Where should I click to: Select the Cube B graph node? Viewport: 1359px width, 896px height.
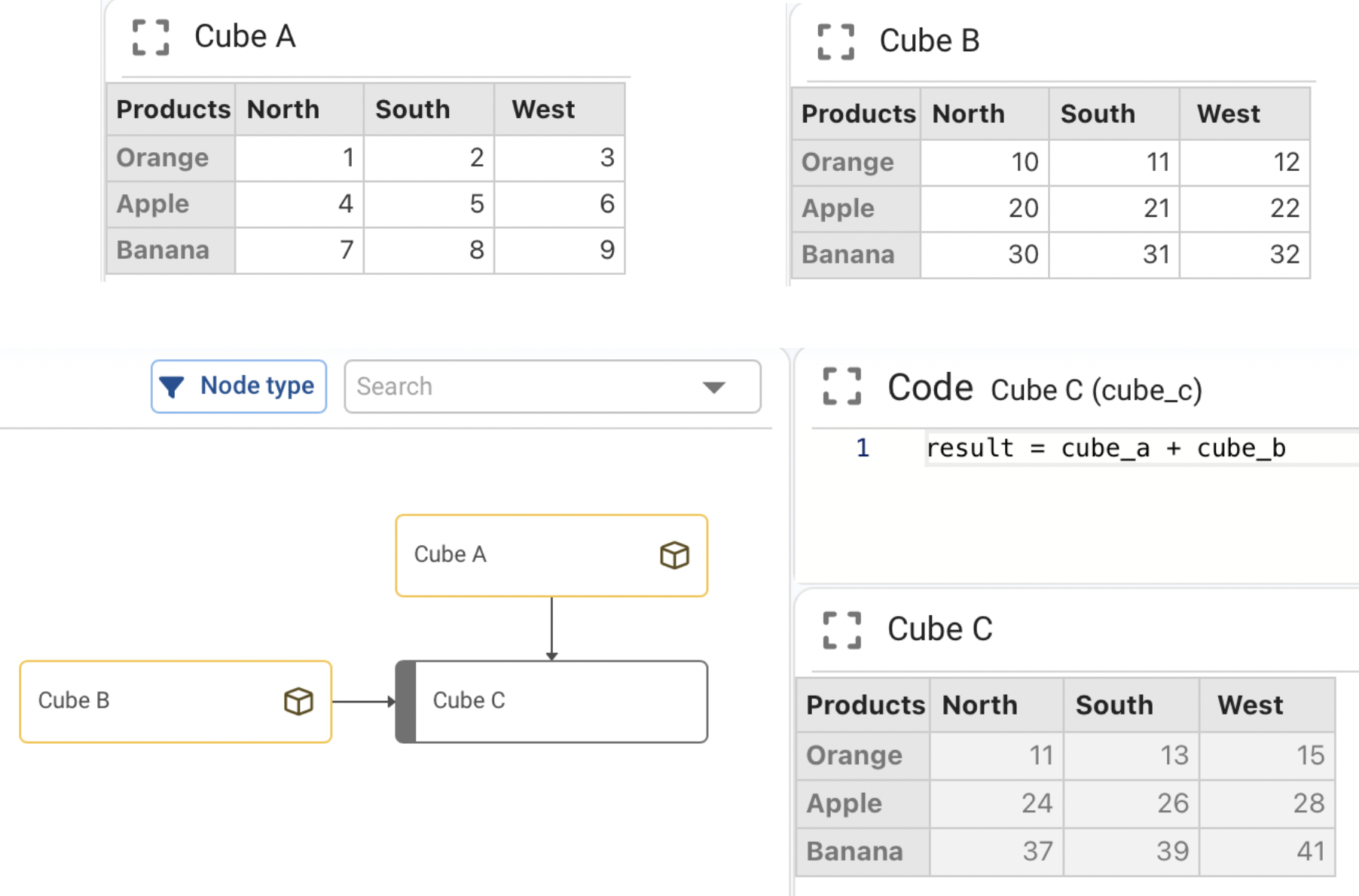176,702
